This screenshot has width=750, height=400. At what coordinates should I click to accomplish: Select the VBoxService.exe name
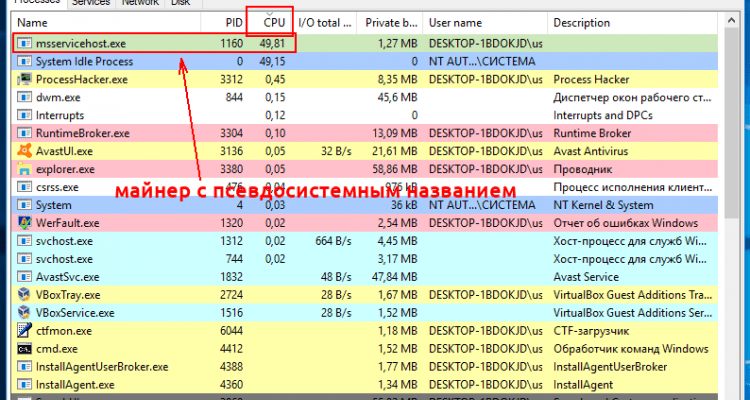(x=75, y=312)
